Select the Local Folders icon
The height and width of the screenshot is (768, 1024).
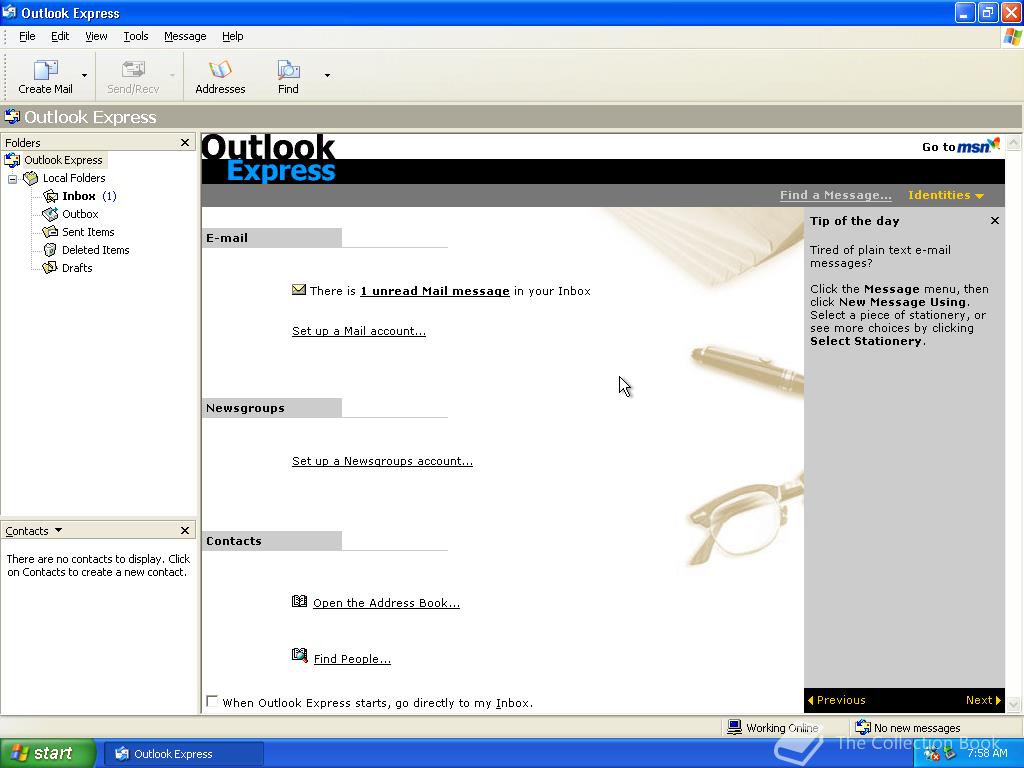[31, 178]
